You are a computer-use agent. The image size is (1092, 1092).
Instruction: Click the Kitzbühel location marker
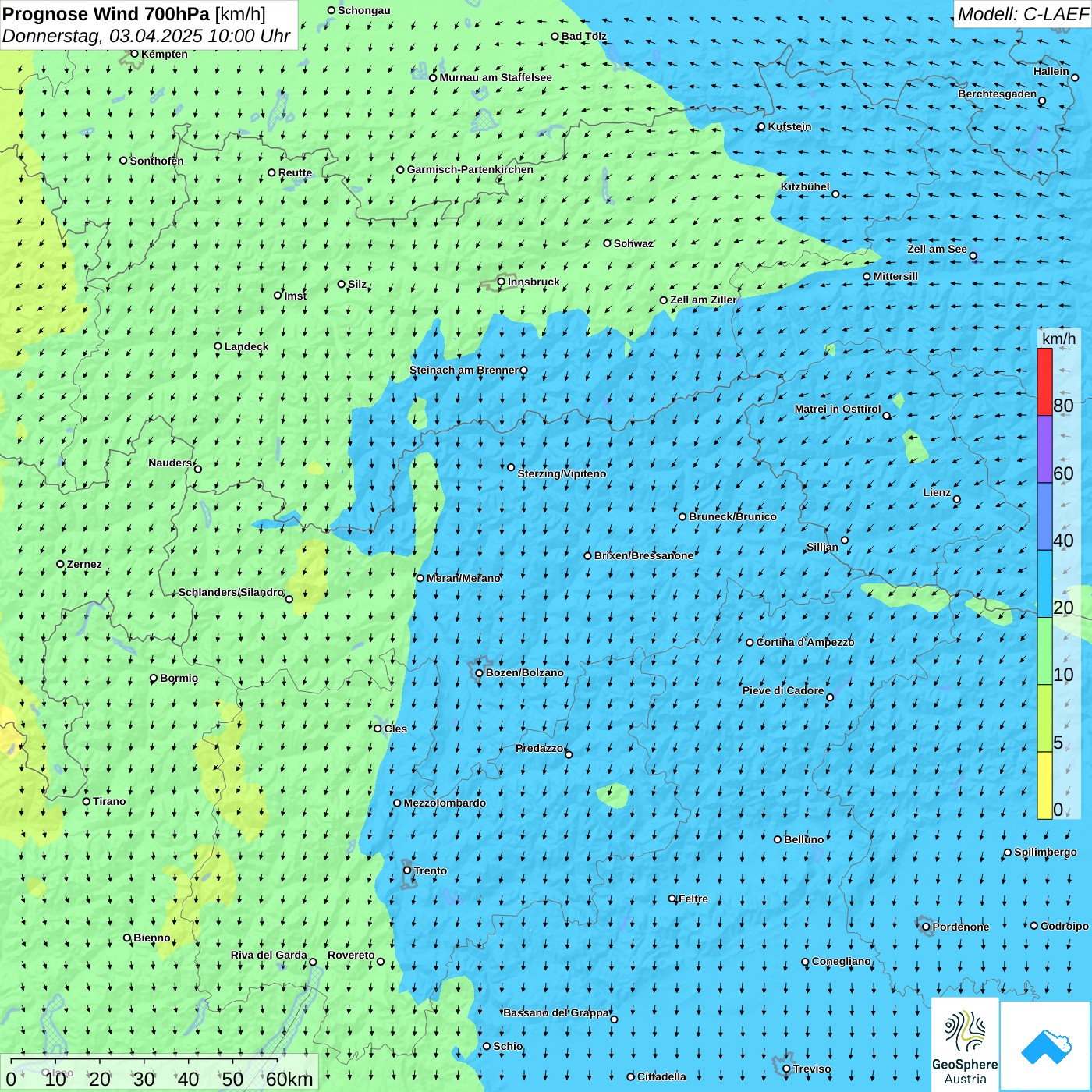835,193
